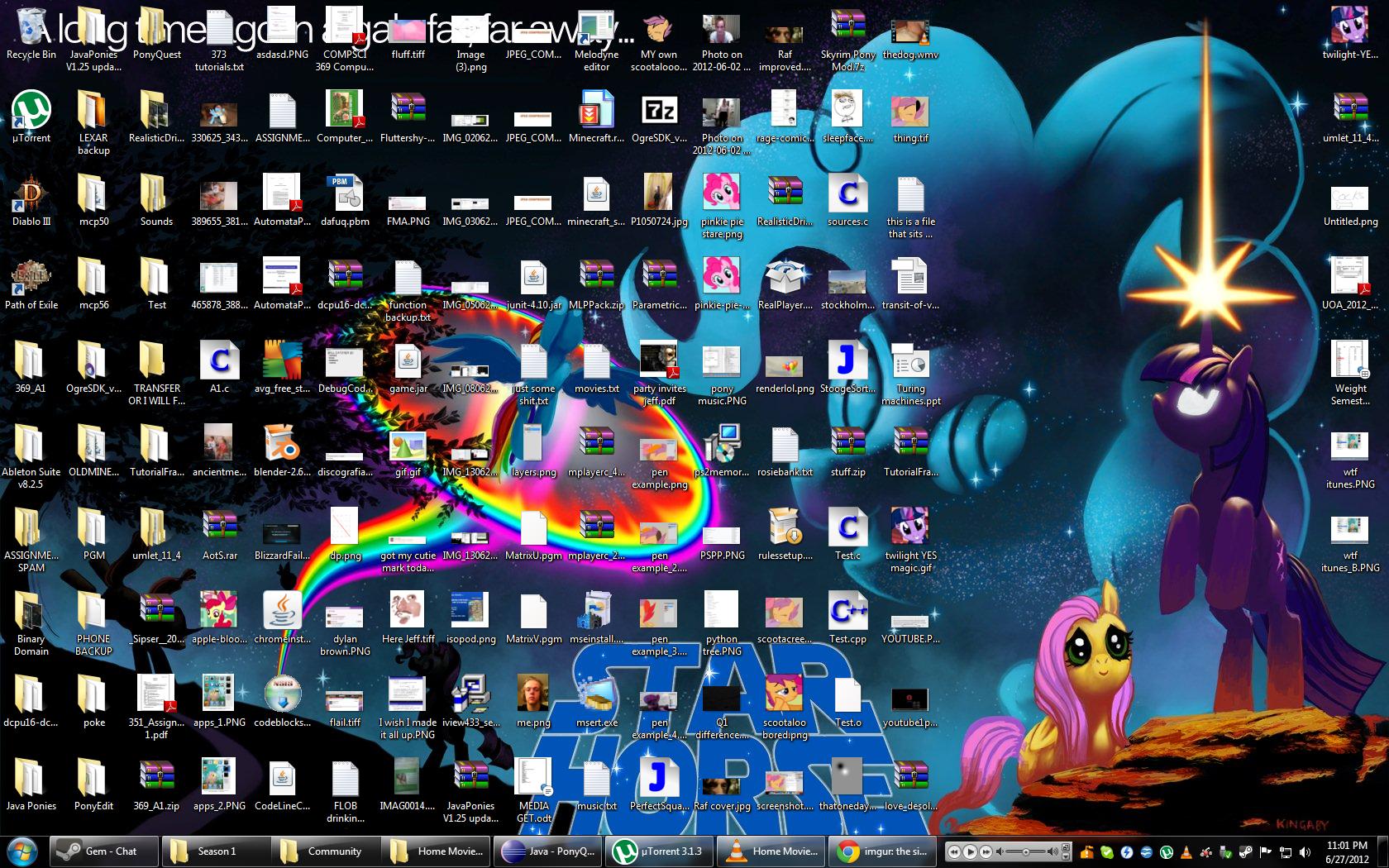This screenshot has width=1389, height=868.
Task: Click play in taskbar media toolbar
Action: 971,852
